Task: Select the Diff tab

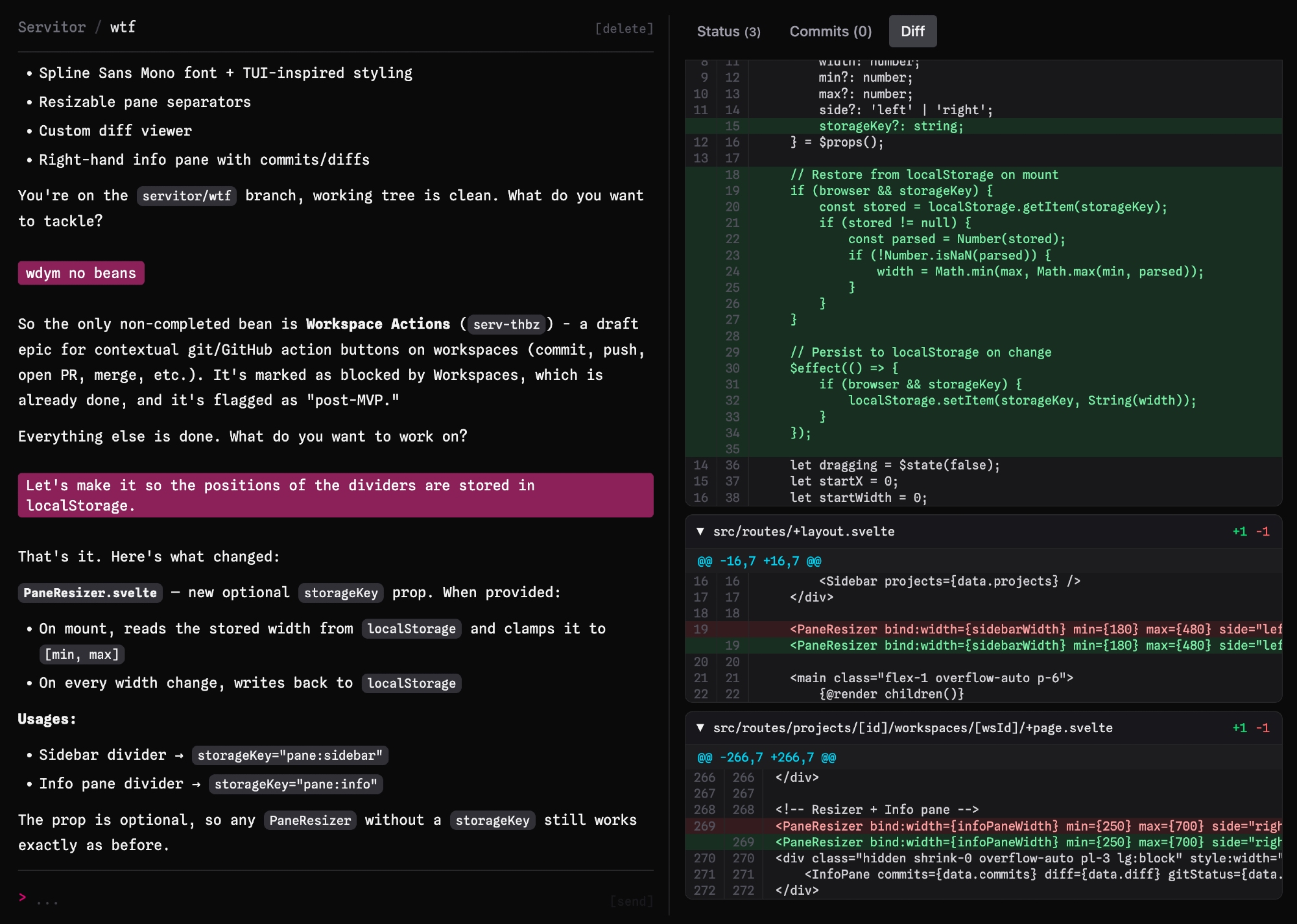Action: 912,31
